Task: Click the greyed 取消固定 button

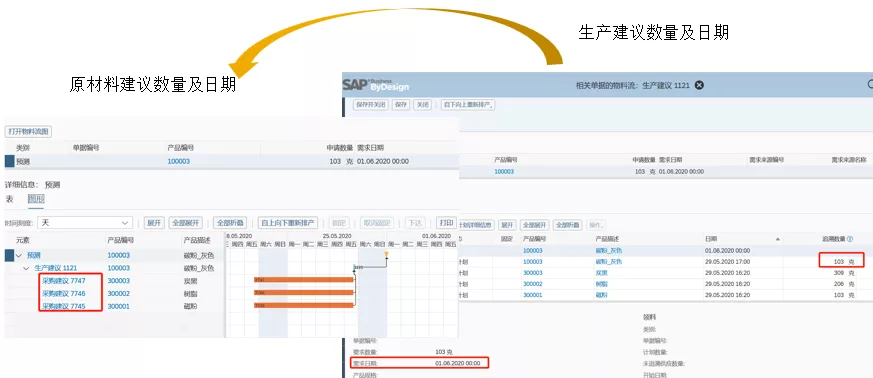Action: 376,223
